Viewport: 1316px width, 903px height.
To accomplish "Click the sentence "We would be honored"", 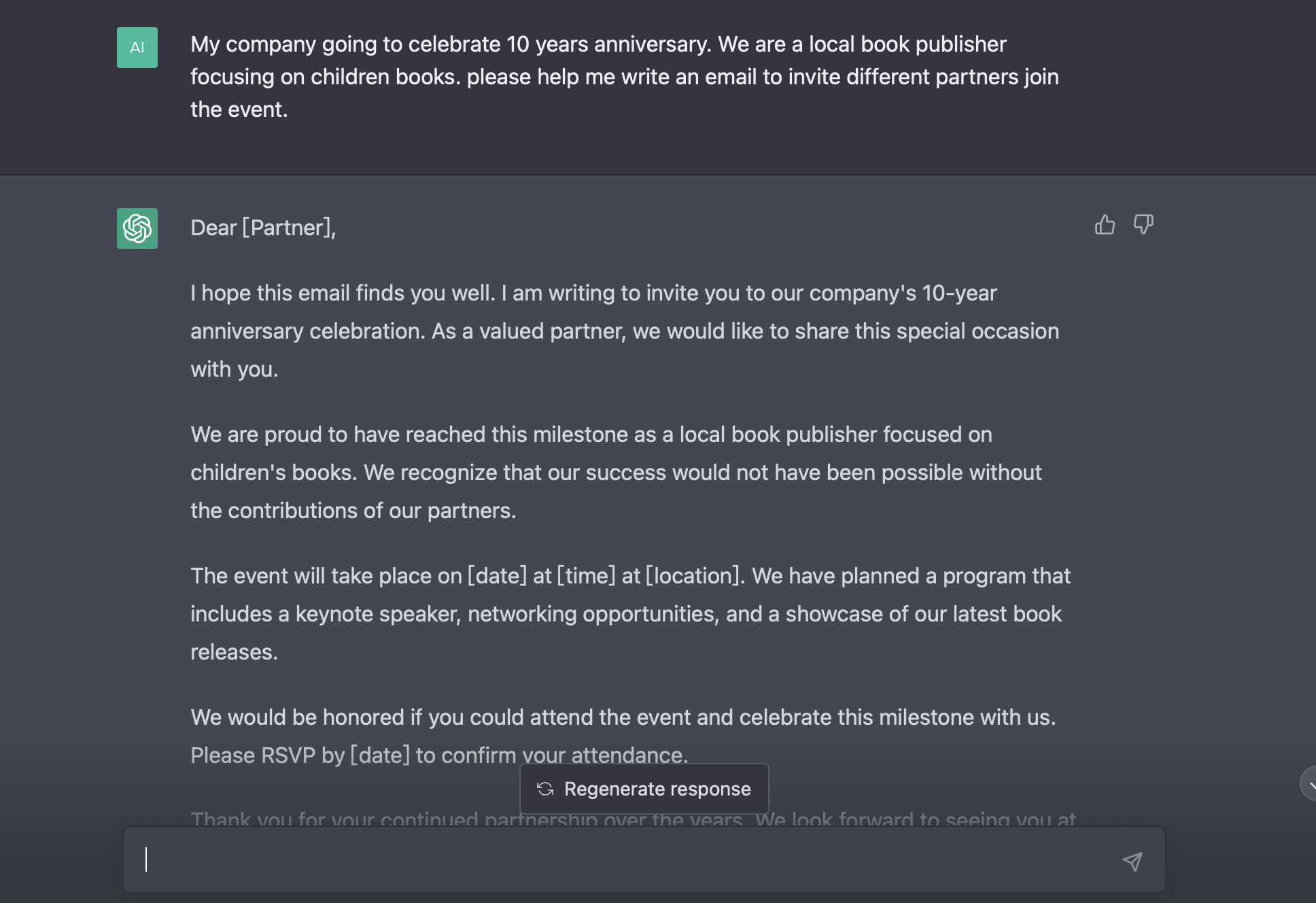I will [x=623, y=717].
